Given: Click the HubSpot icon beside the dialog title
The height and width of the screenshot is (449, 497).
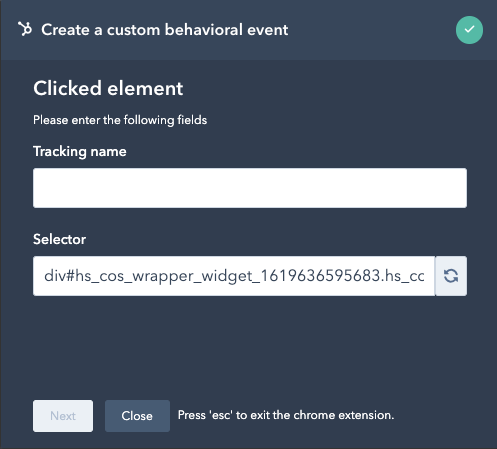Looking at the screenshot, I should 25,29.
